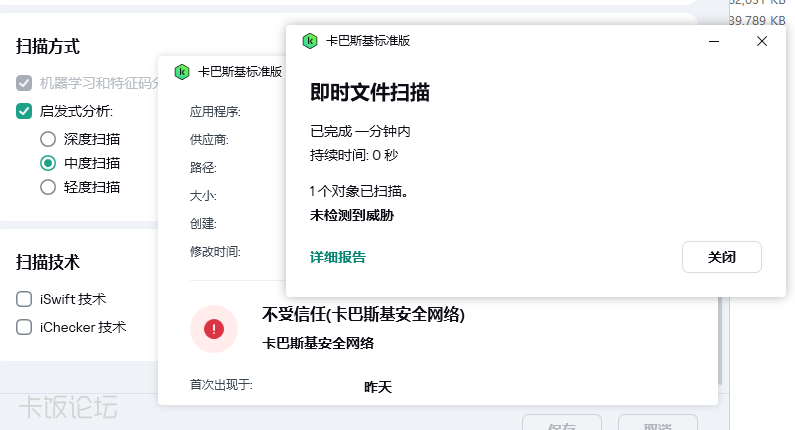The height and width of the screenshot is (430, 795).
Task: Click the 应用程序 label
Action: 215,112
